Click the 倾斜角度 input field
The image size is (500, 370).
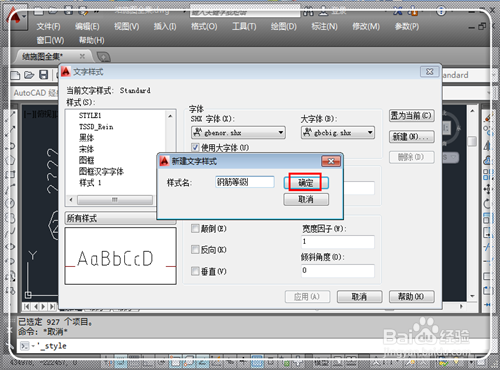click(x=338, y=271)
